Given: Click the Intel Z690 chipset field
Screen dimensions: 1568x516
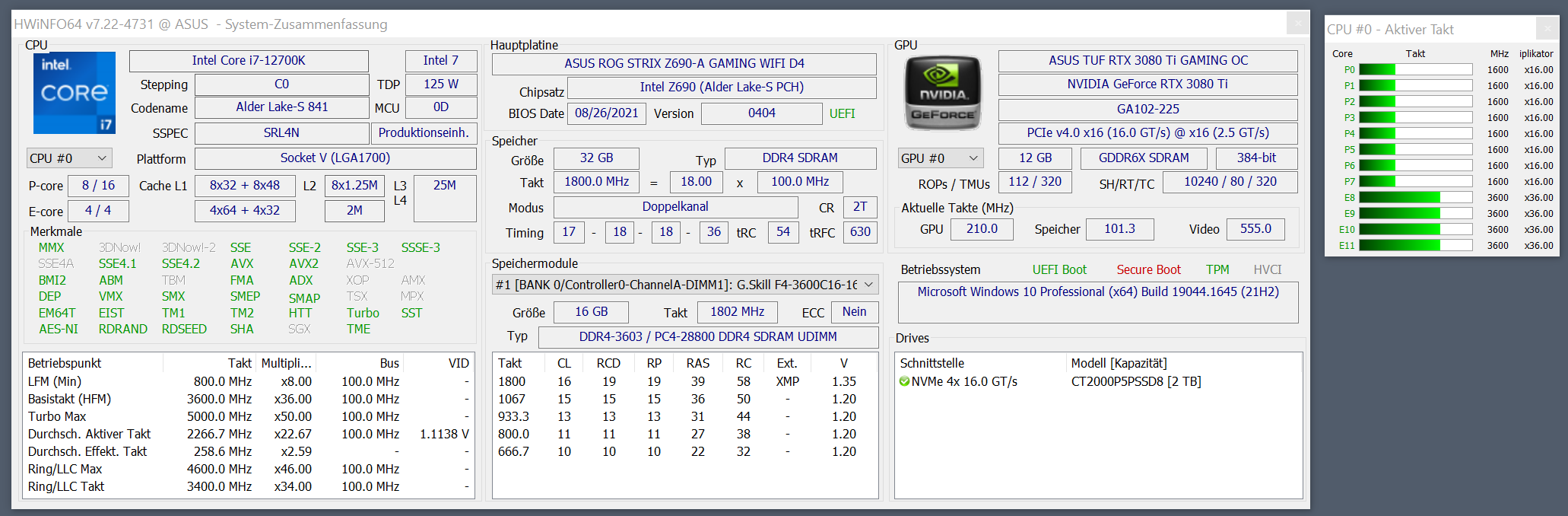Looking at the screenshot, I should click(x=722, y=88).
